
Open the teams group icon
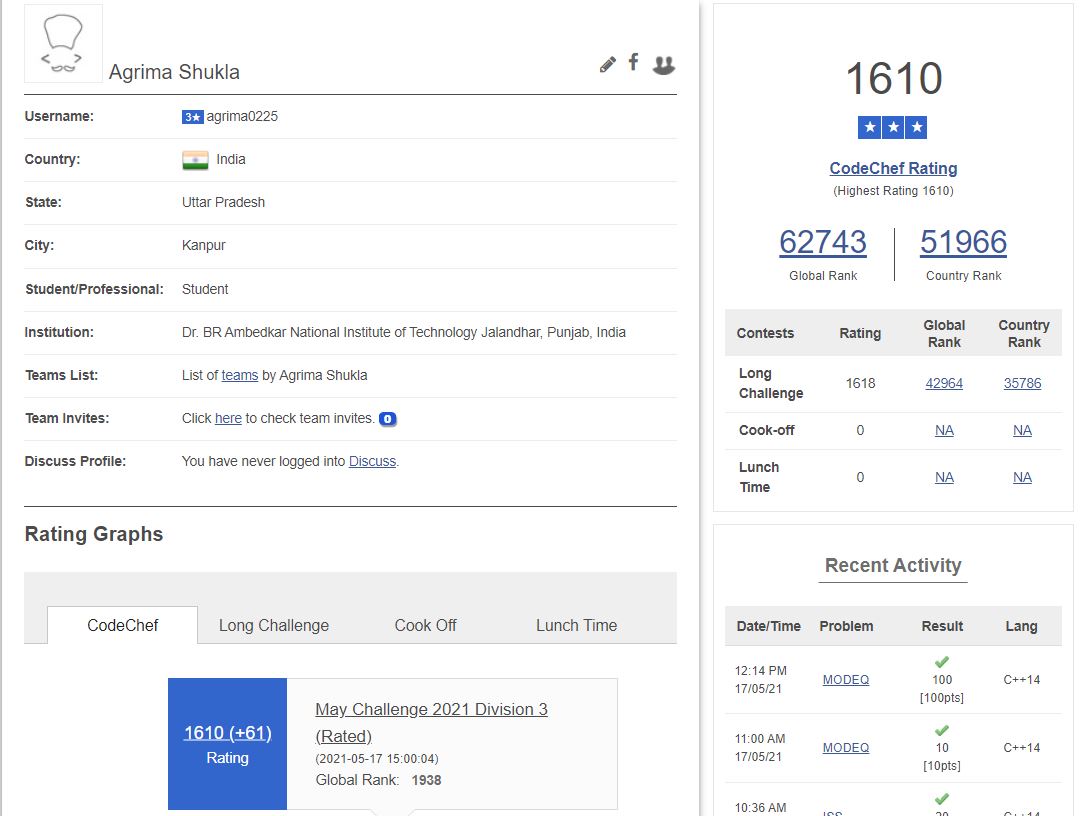coord(663,65)
